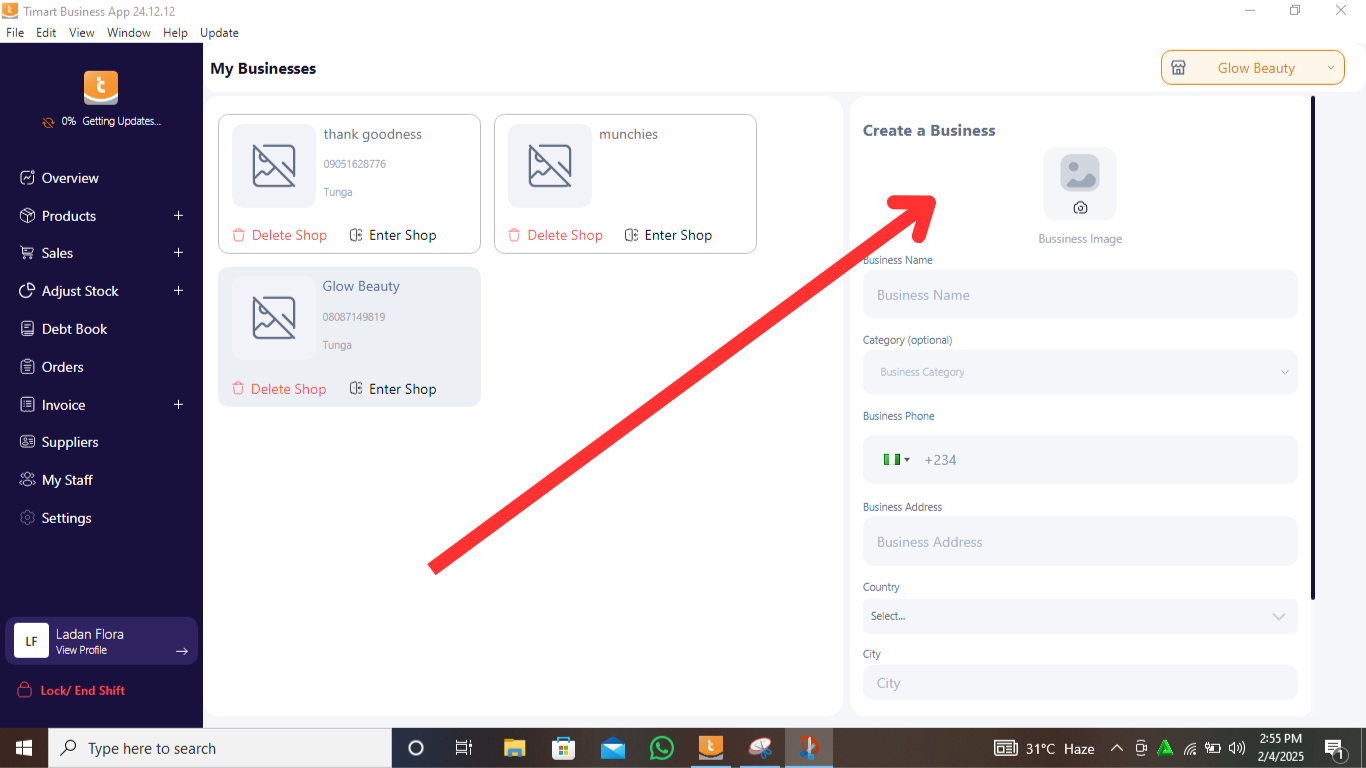Enter the thank goodness shop
1366x768 pixels.
point(393,235)
